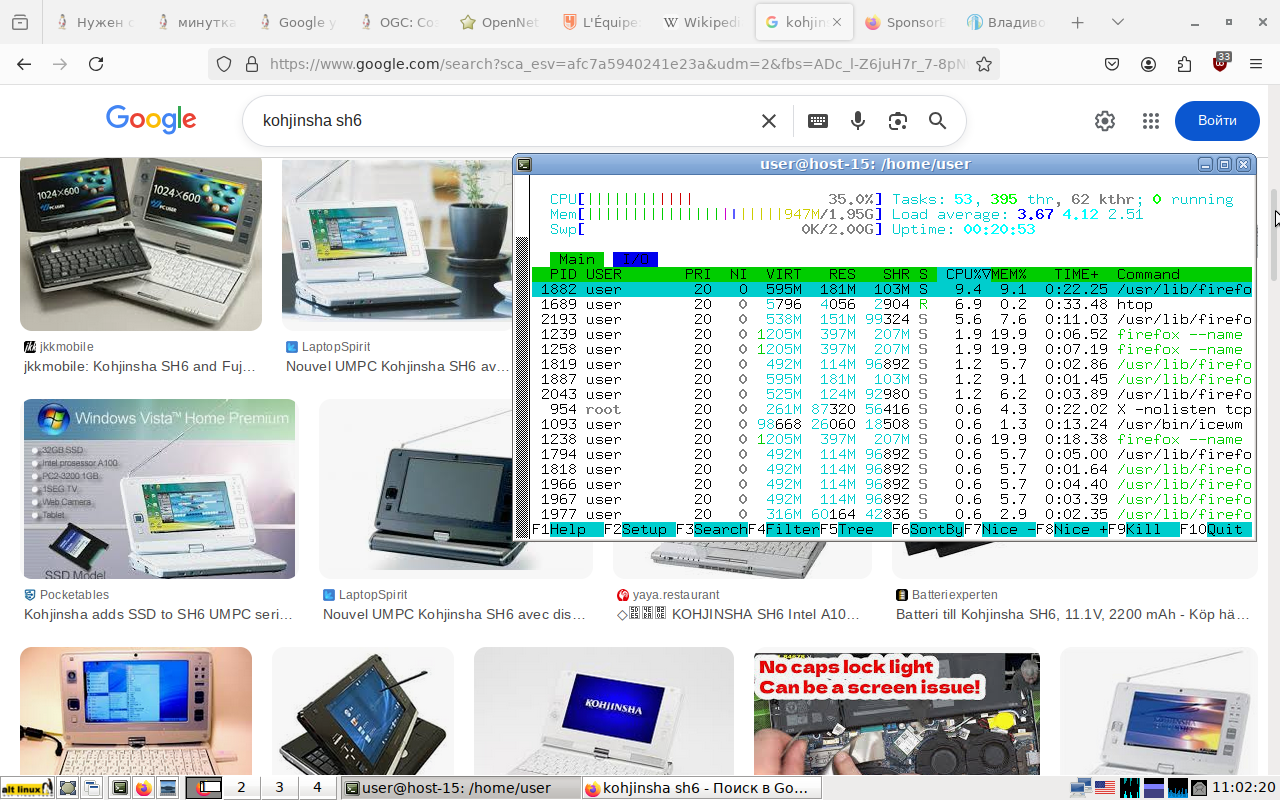Switch to the L'Équipe tab
This screenshot has height=800, width=1280.
tap(600, 22)
